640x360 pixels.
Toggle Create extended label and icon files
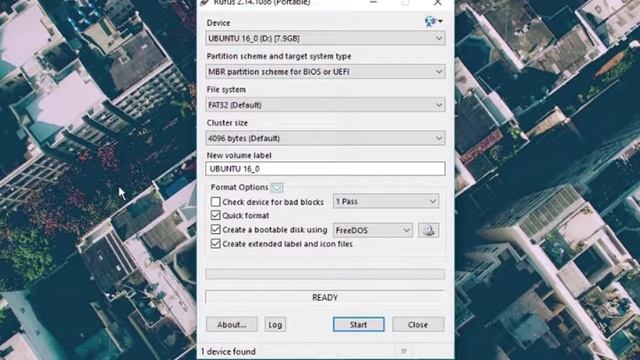click(216, 244)
